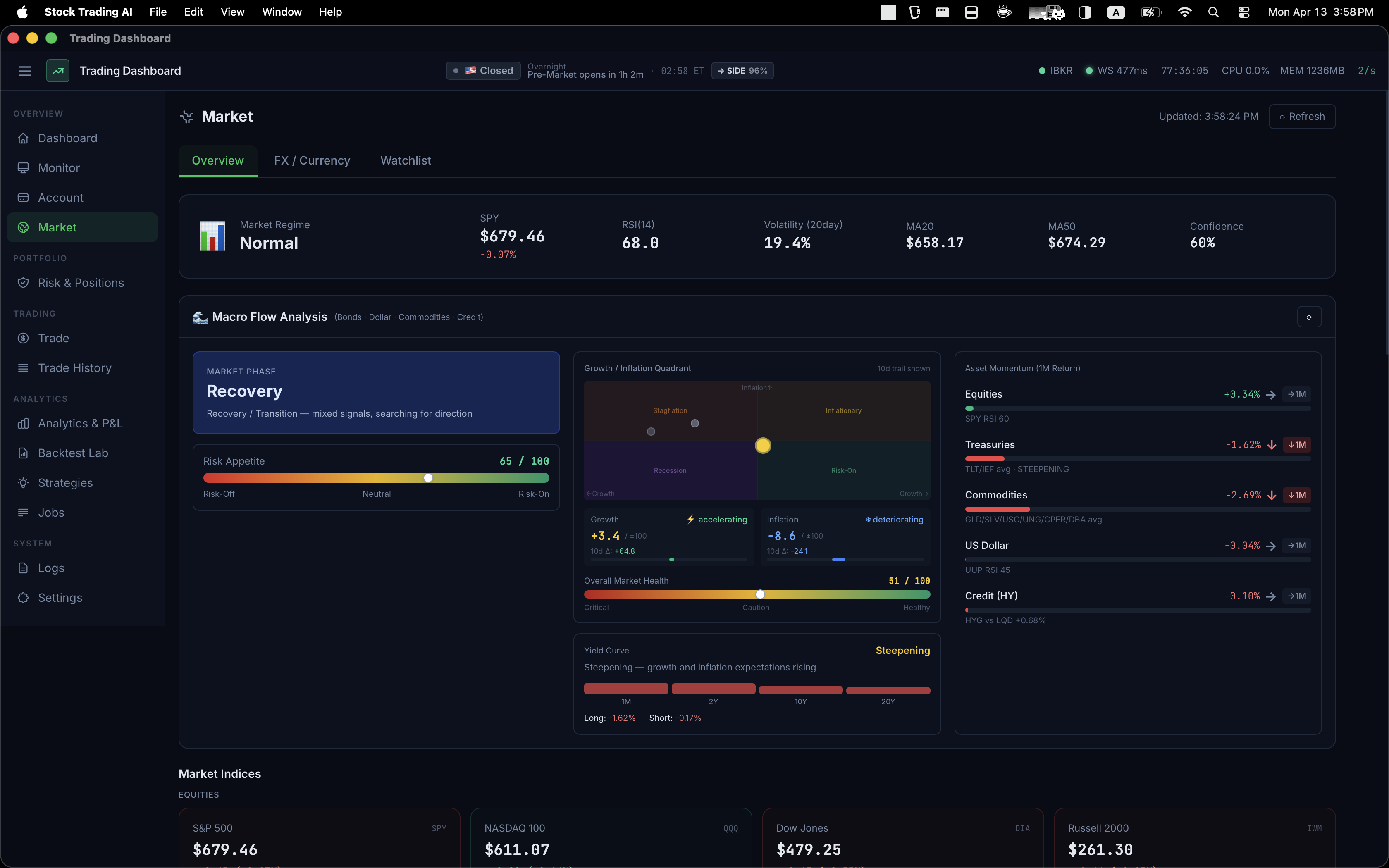
Task: Select the Strategies flask icon
Action: (x=24, y=483)
